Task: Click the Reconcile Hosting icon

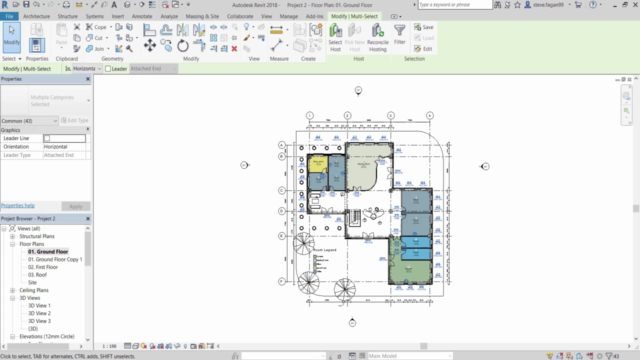Action: coord(378,37)
